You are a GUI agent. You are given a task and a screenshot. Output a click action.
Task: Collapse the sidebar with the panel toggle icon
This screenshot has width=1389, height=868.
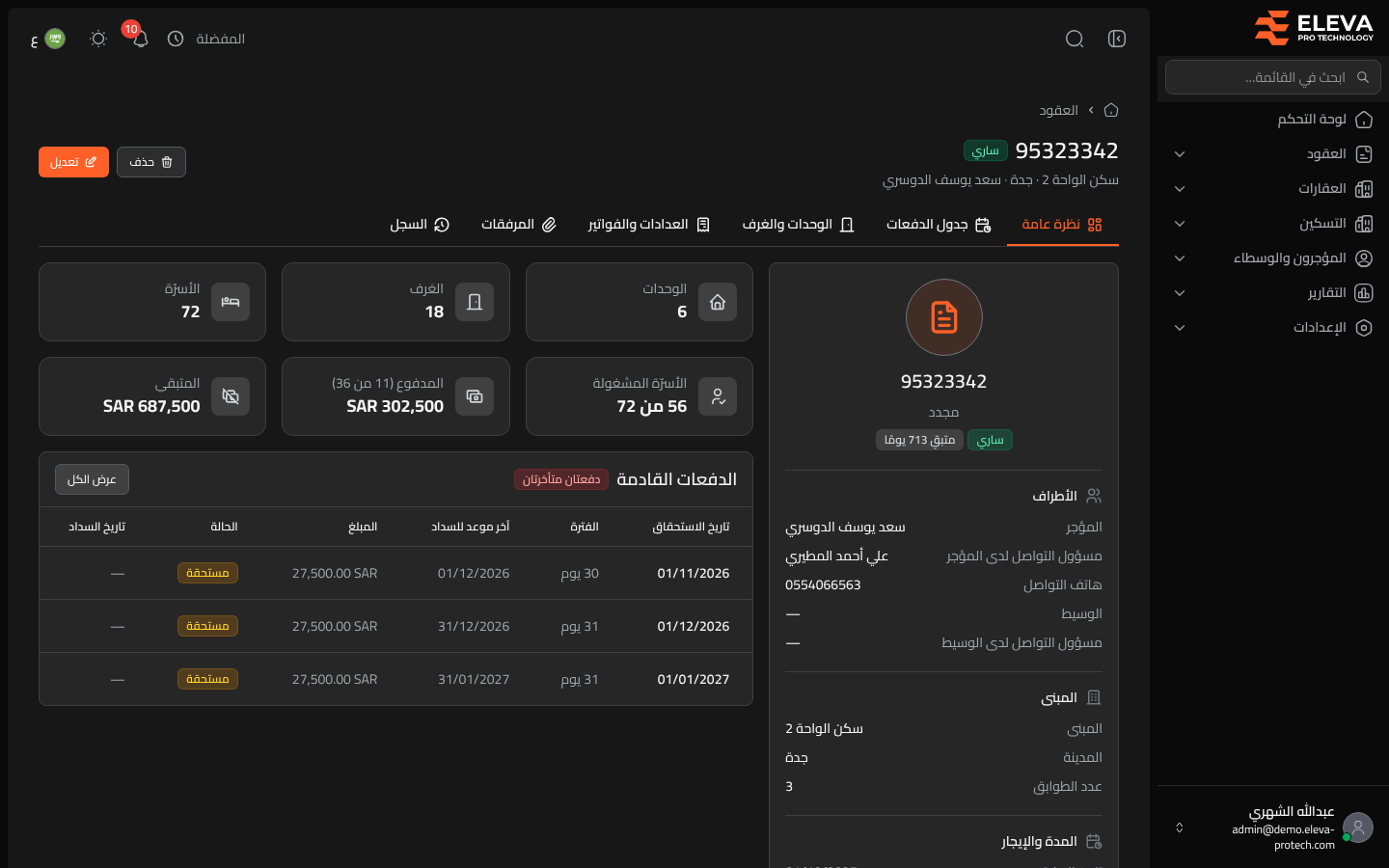(x=1117, y=39)
